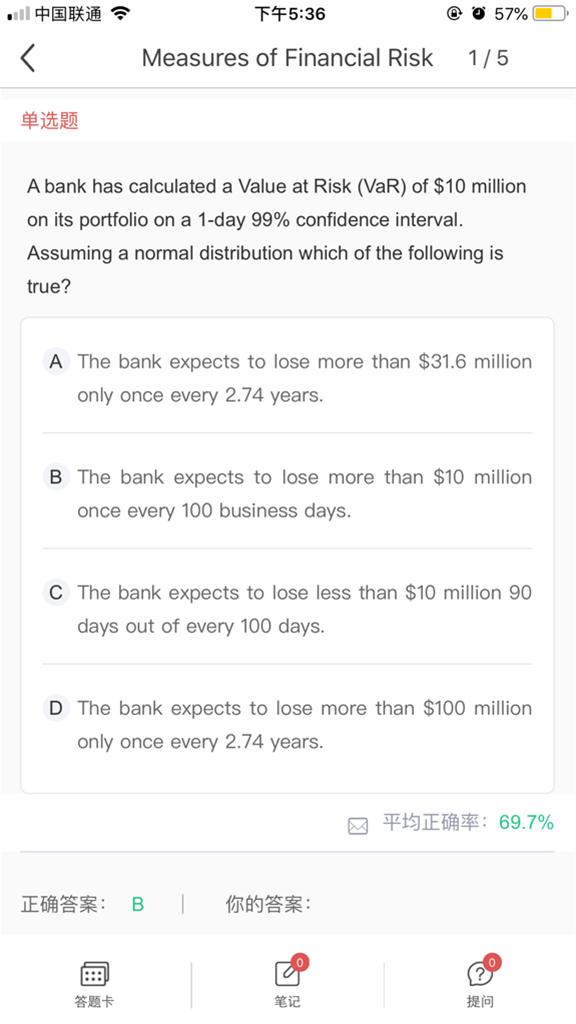Tap the 答题卡 label in bottom bar
The image size is (576, 1024).
tap(94, 1002)
